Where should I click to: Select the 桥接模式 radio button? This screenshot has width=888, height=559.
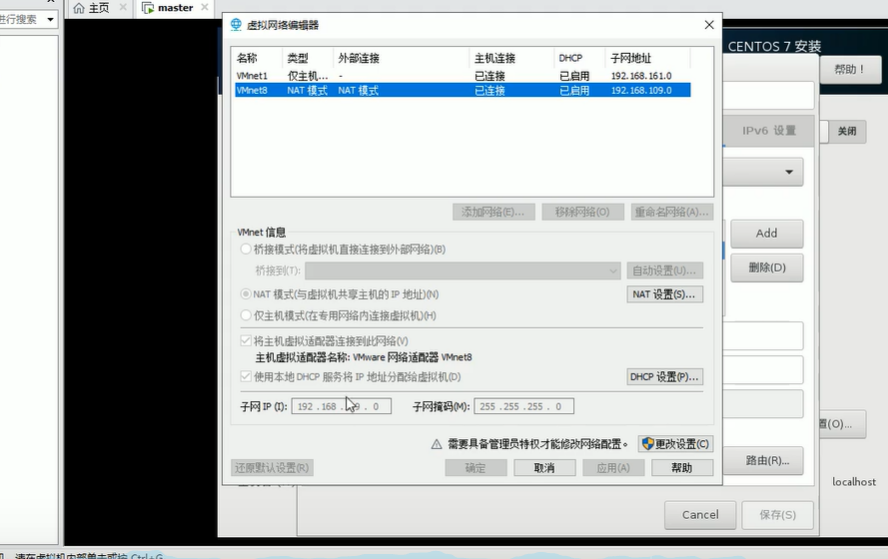[x=246, y=249]
